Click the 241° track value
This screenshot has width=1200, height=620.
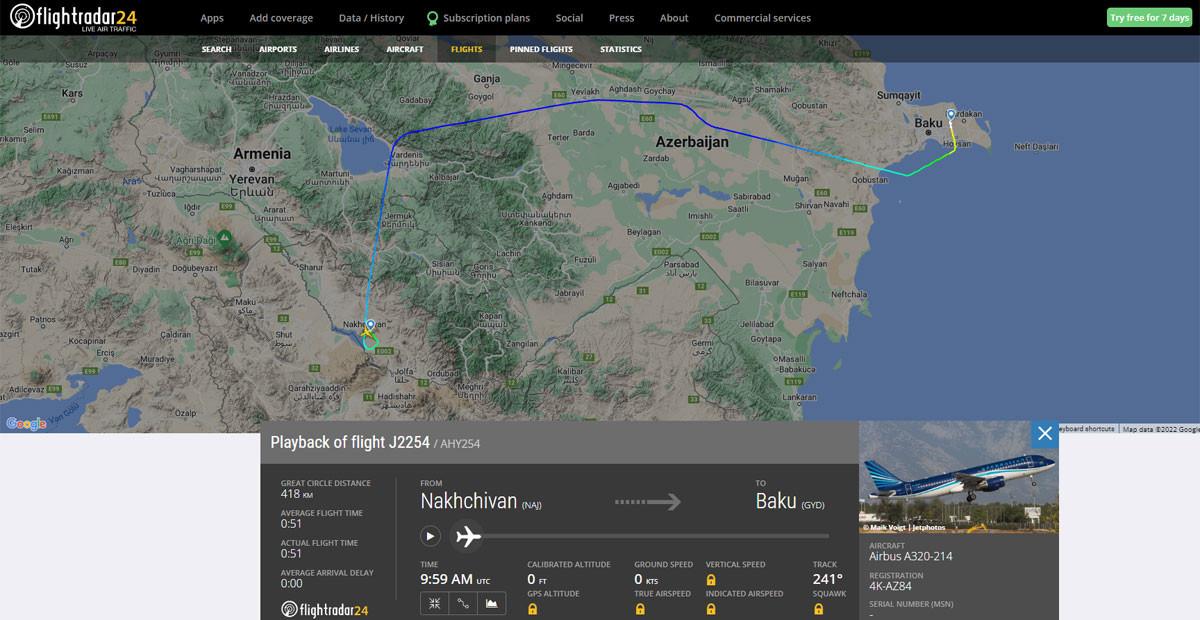click(827, 579)
